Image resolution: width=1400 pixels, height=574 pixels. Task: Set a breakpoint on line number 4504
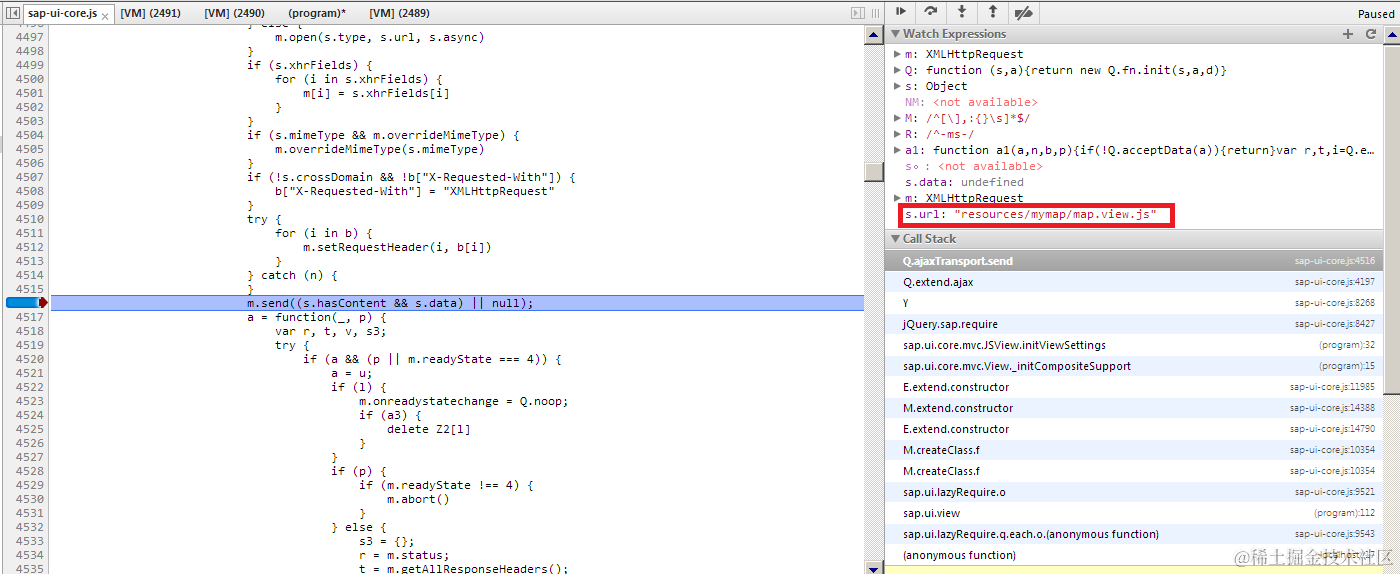point(29,135)
